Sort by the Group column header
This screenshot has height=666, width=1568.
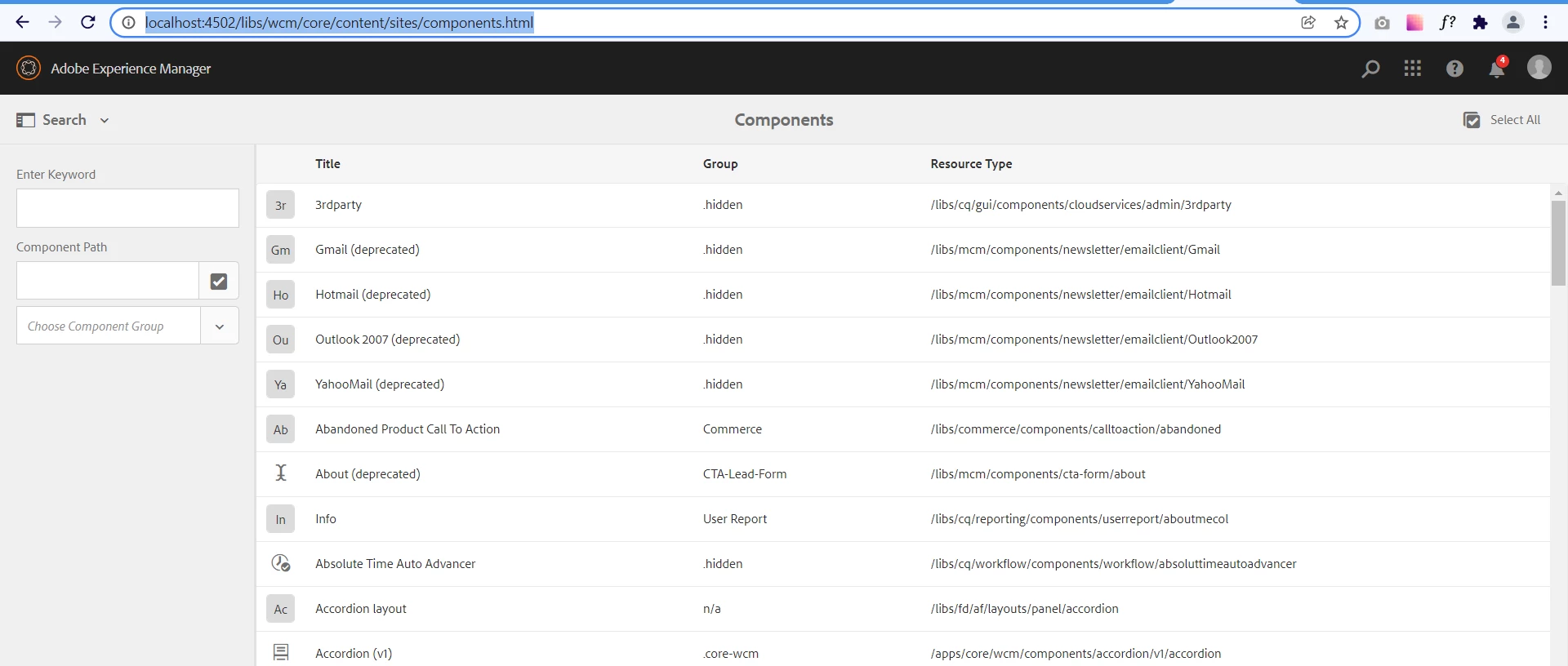coord(720,163)
